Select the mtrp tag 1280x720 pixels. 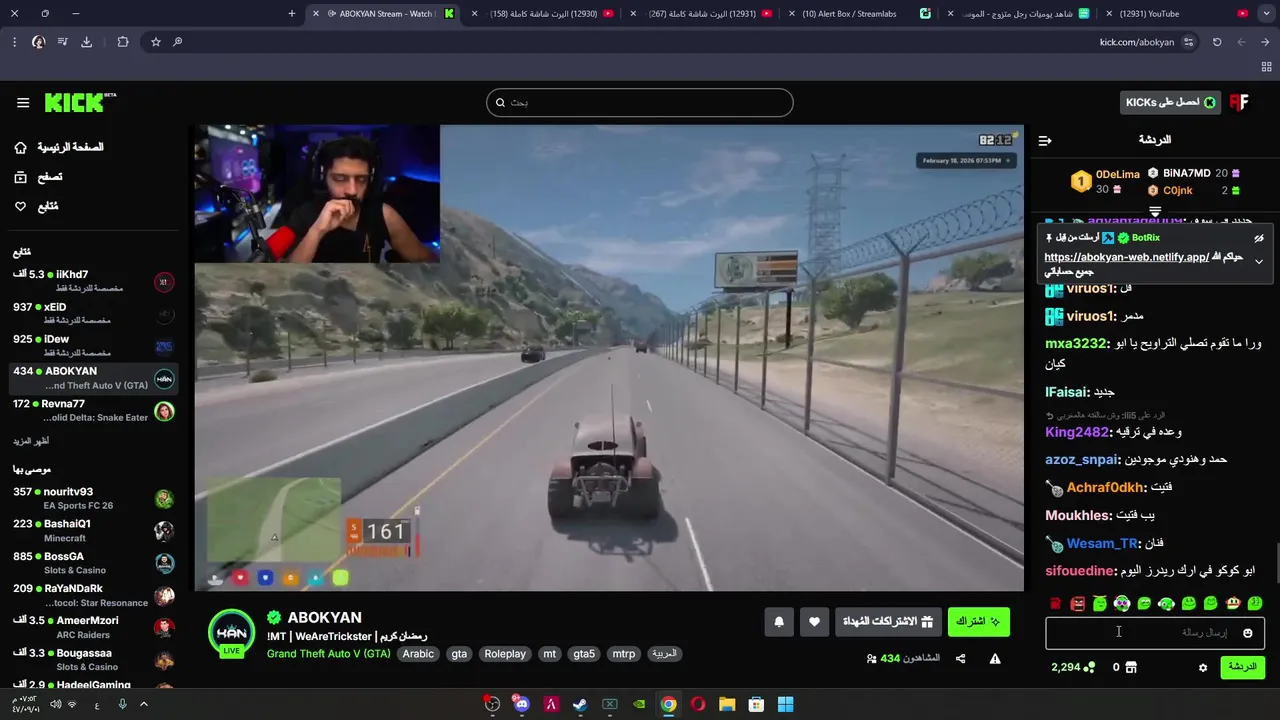[623, 654]
